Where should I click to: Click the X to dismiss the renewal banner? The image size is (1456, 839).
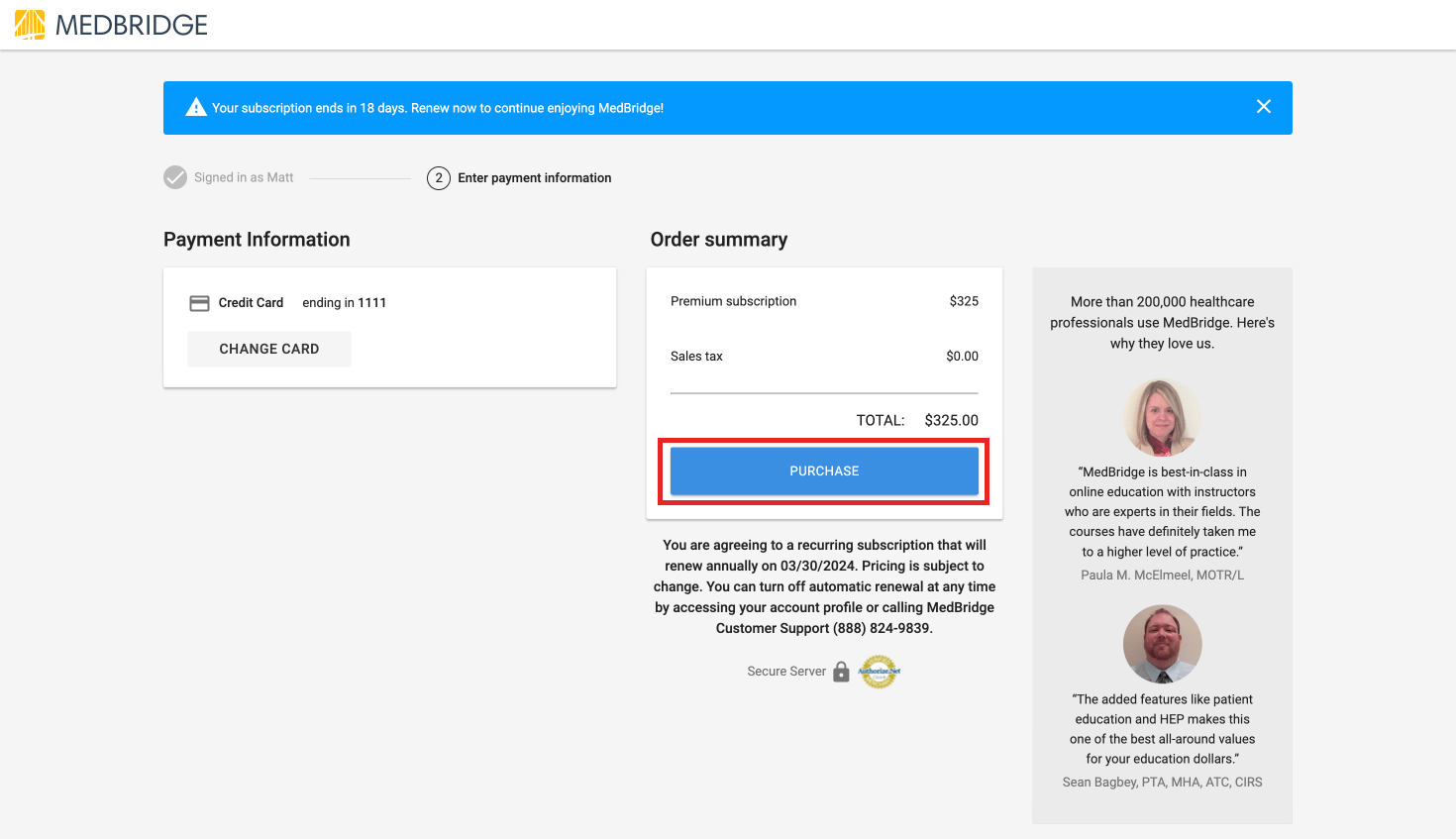click(x=1263, y=106)
